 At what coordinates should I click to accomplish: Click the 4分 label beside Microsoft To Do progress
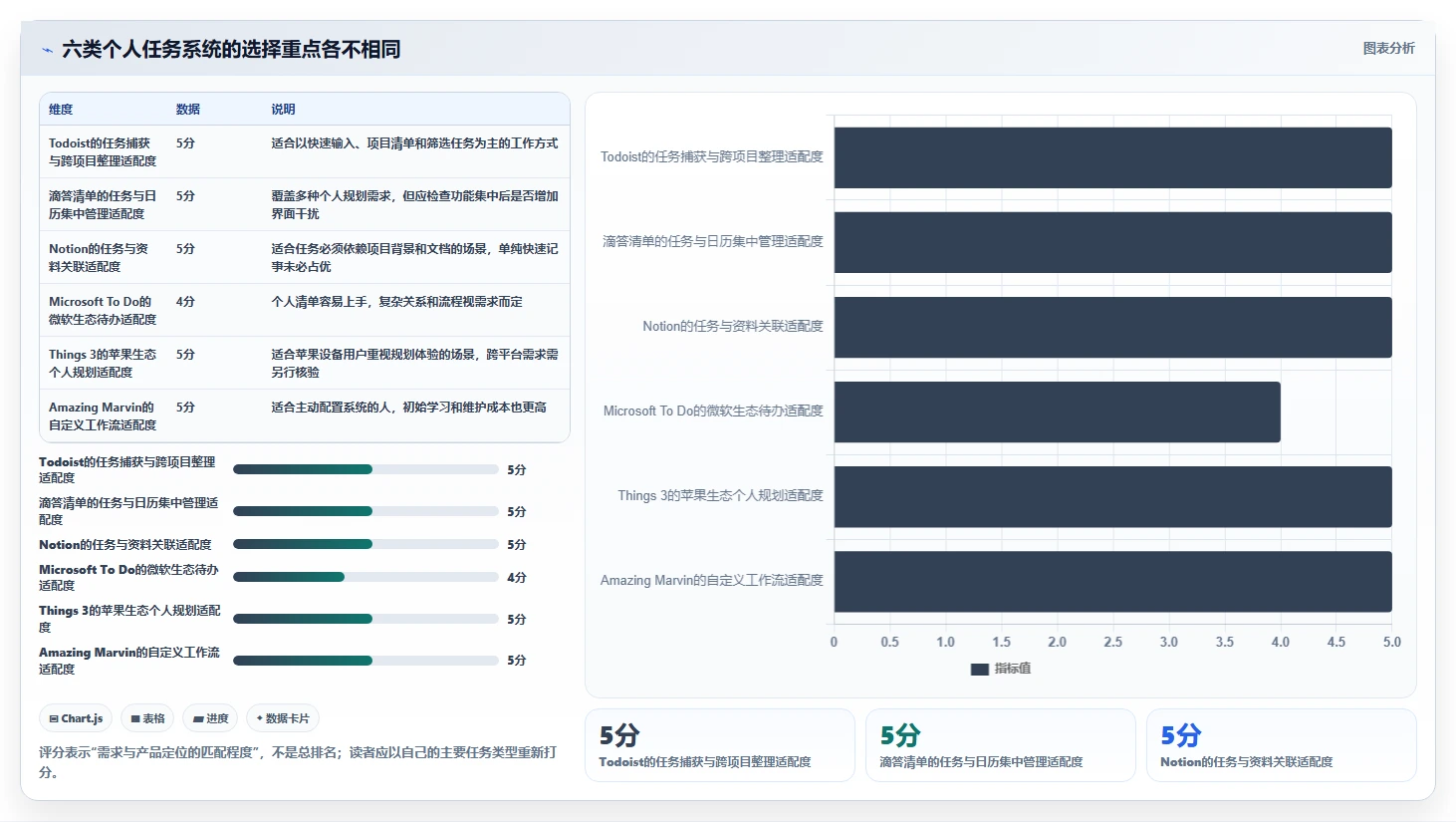pos(516,578)
